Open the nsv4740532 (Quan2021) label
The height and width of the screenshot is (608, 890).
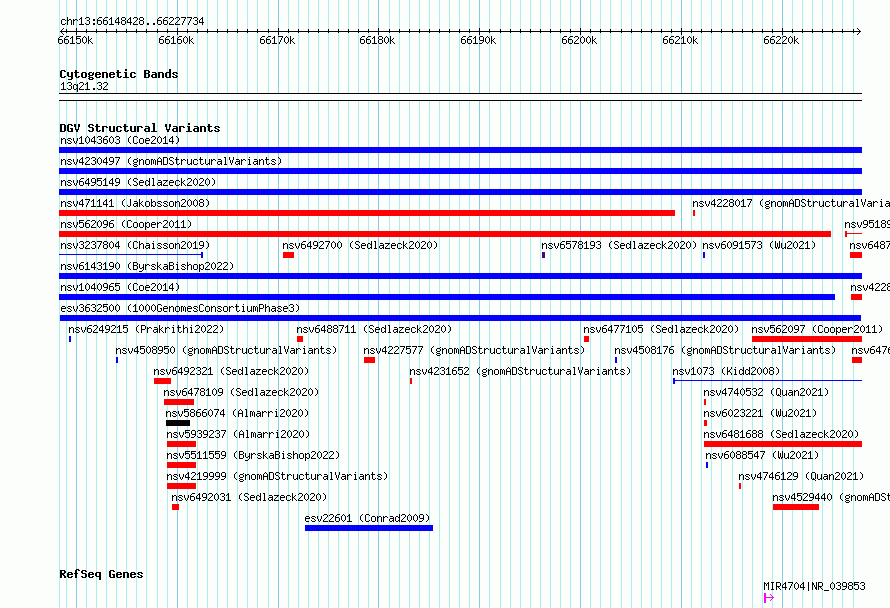[x=766, y=392]
